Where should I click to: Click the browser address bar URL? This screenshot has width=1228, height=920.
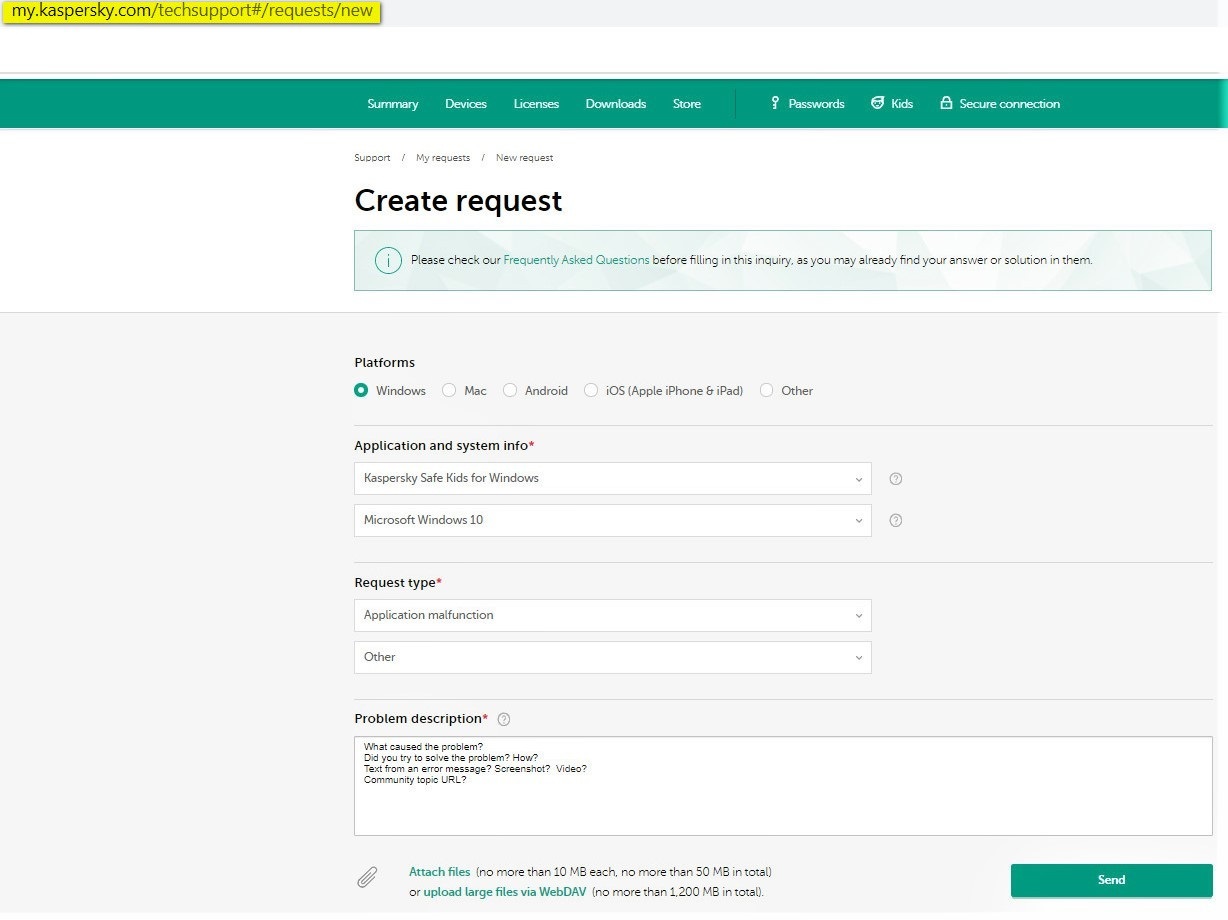(192, 12)
